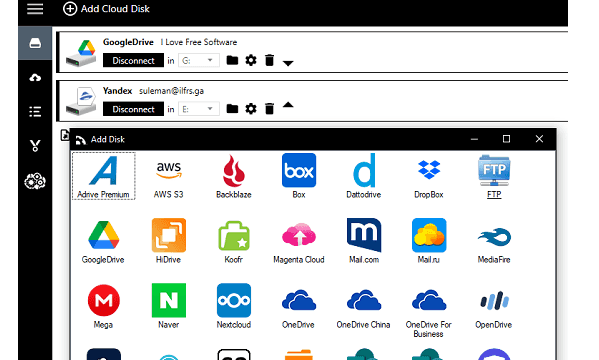The width and height of the screenshot is (599, 360).
Task: Select GoogleDrive provider in Add Disk
Action: coord(103,241)
